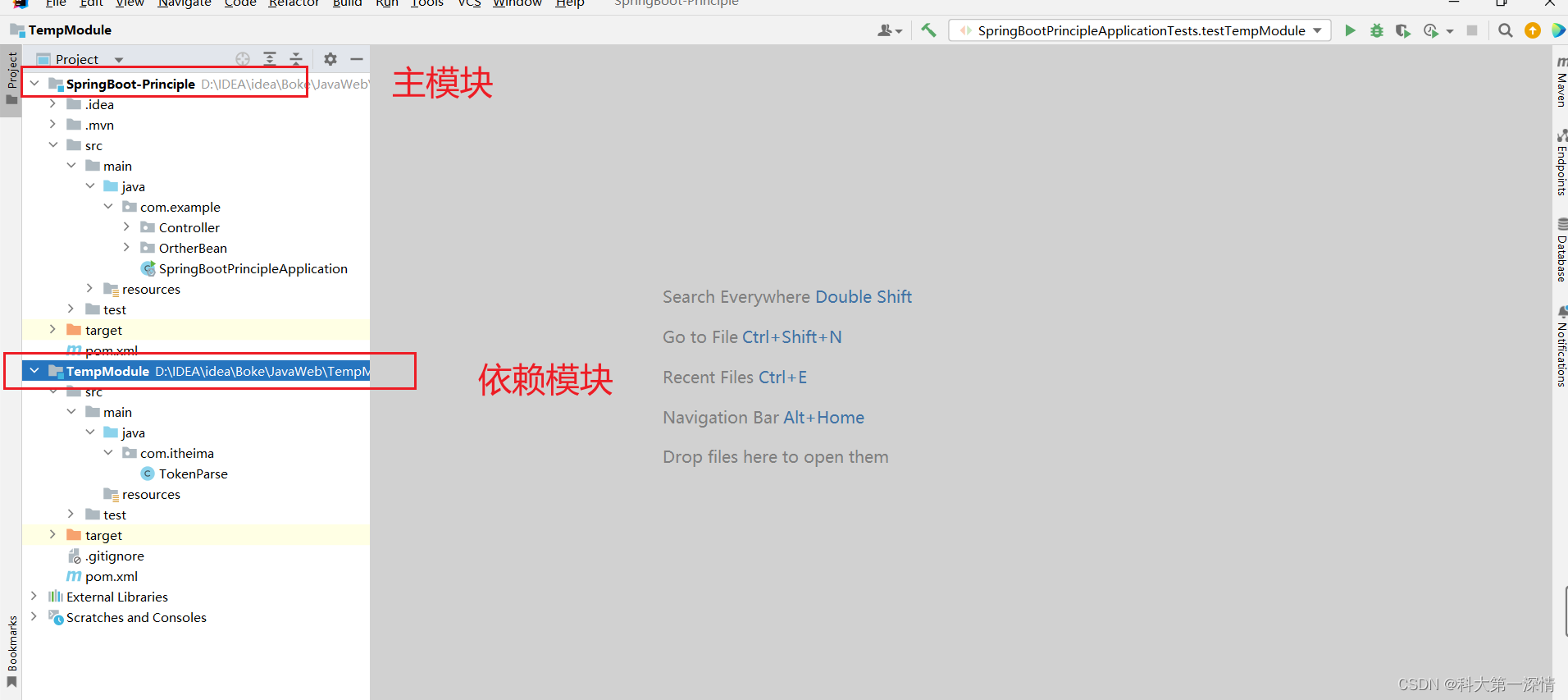Screen dimensions: 1568x700
Task: Click TempModule breadcrumb in navigation bar
Action: tap(61, 30)
